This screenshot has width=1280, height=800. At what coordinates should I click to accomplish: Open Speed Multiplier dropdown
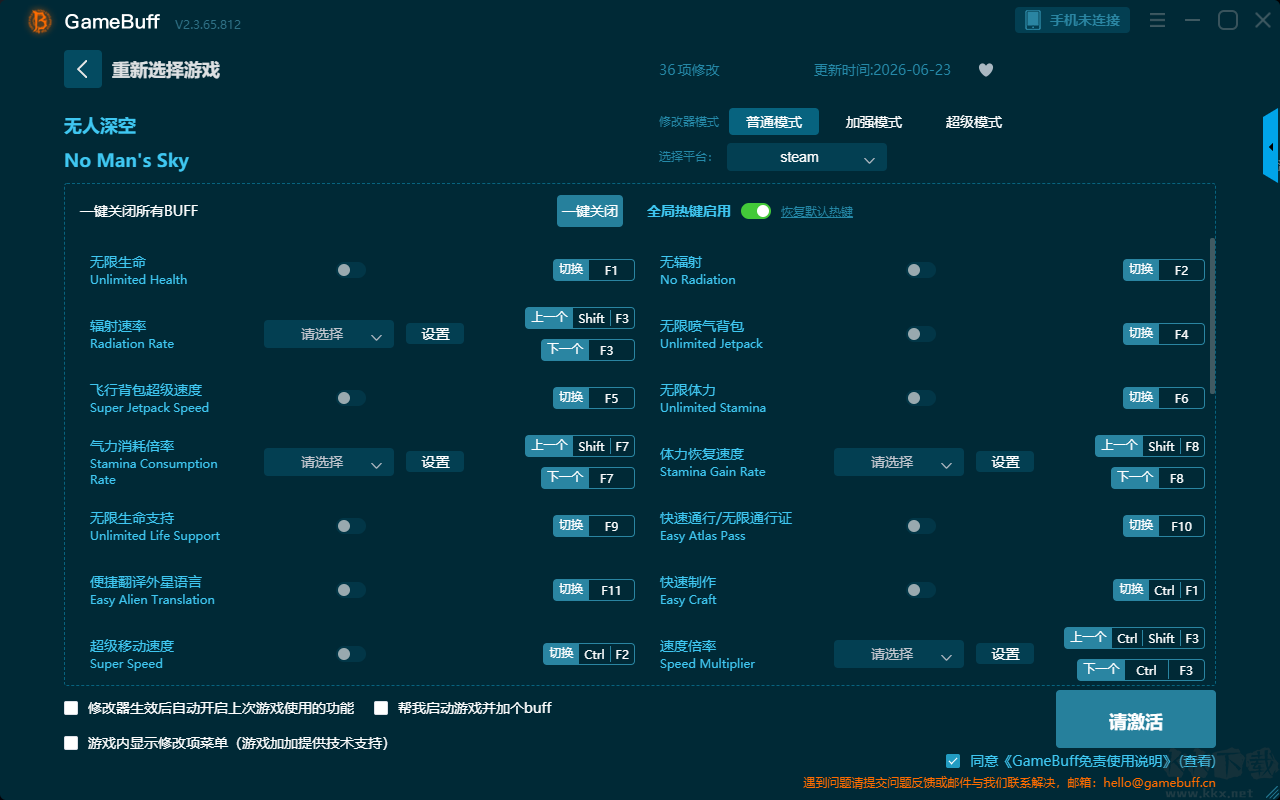coord(899,654)
